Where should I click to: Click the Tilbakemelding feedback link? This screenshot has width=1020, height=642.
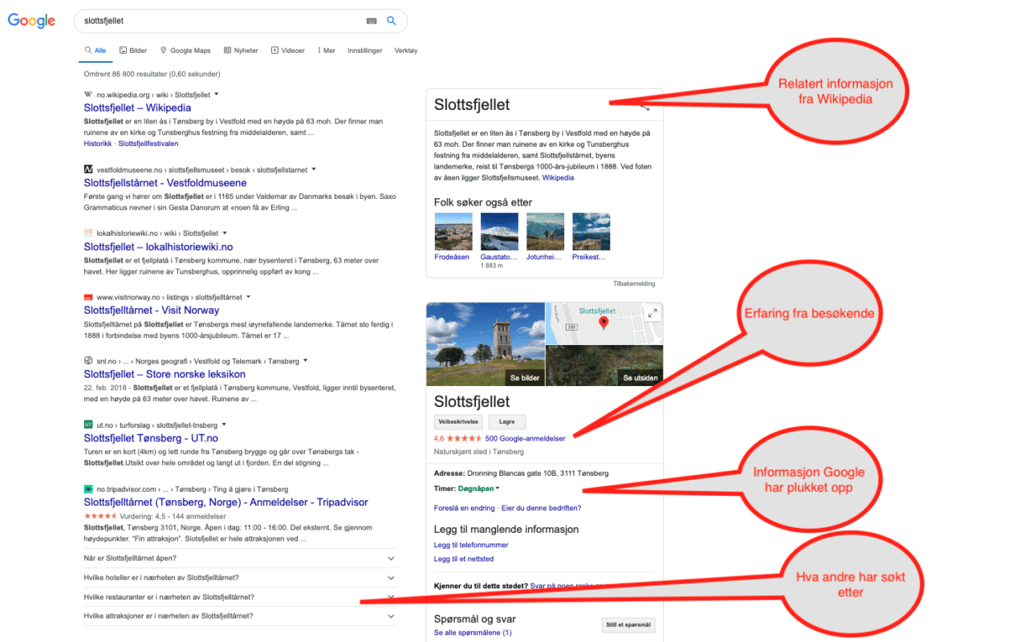click(634, 284)
